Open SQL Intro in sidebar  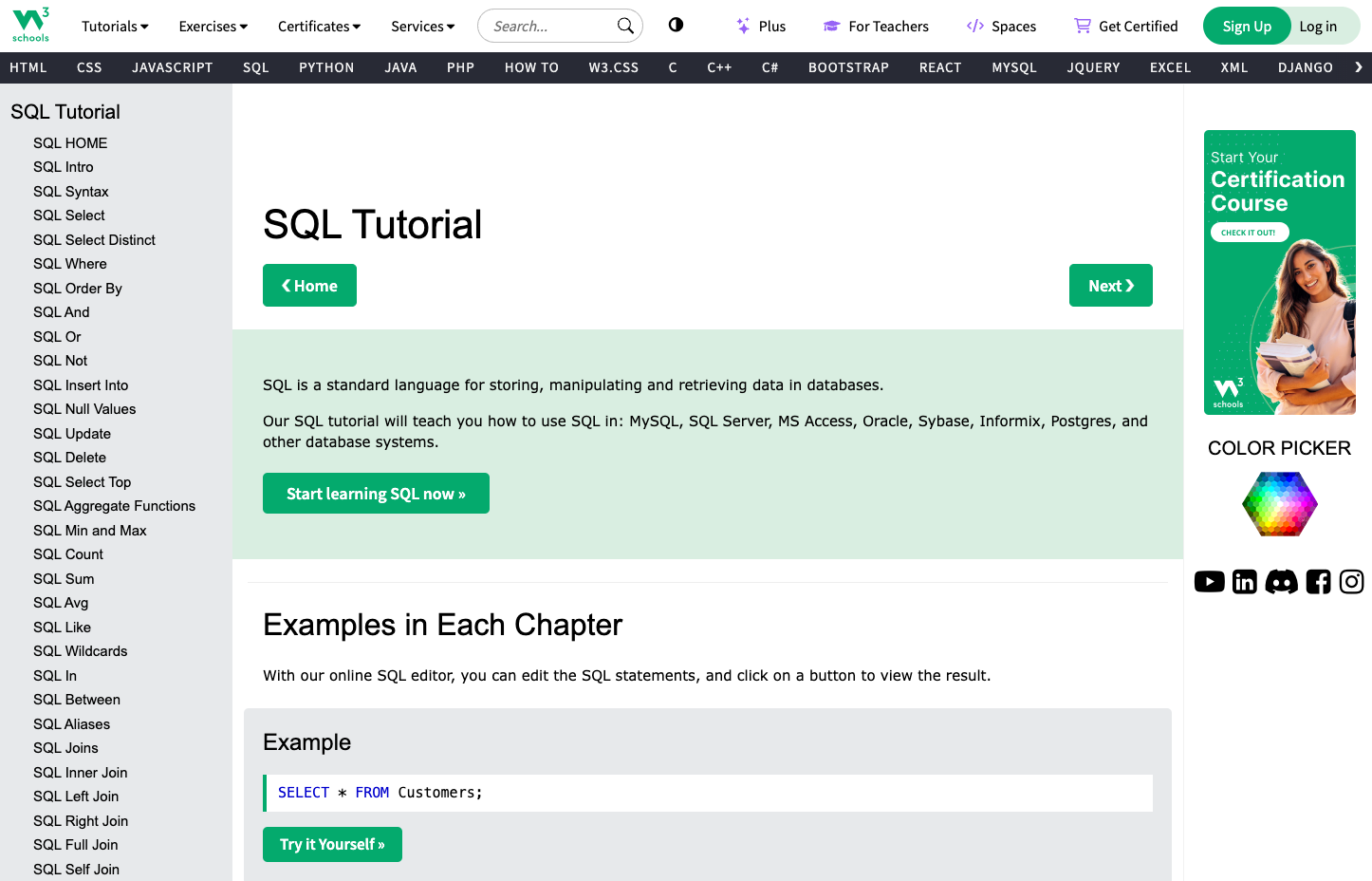click(64, 167)
